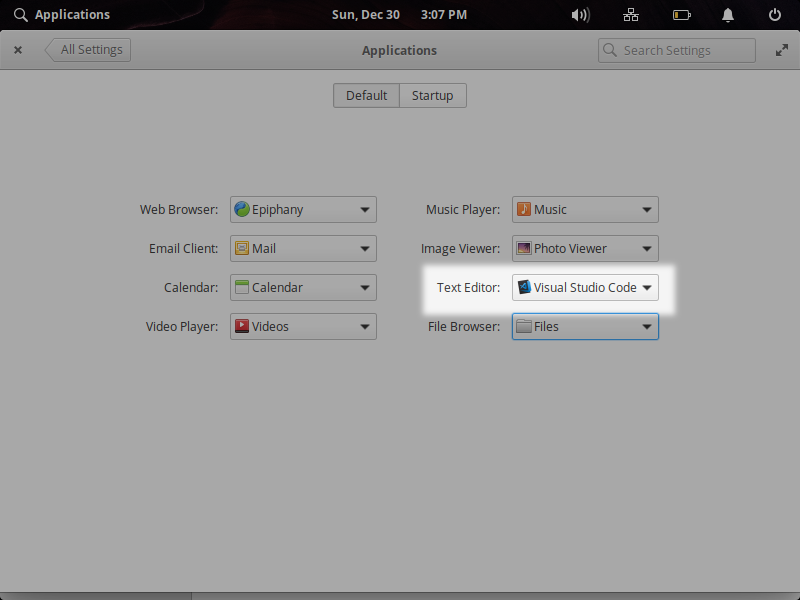Image resolution: width=800 pixels, height=600 pixels.
Task: Click the "Video Player:" label
Action: [182, 327]
